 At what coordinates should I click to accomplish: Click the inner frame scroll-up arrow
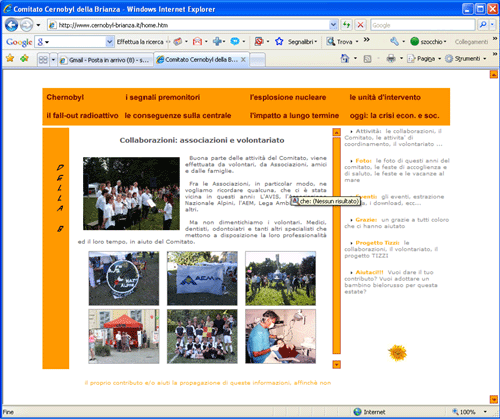337,132
